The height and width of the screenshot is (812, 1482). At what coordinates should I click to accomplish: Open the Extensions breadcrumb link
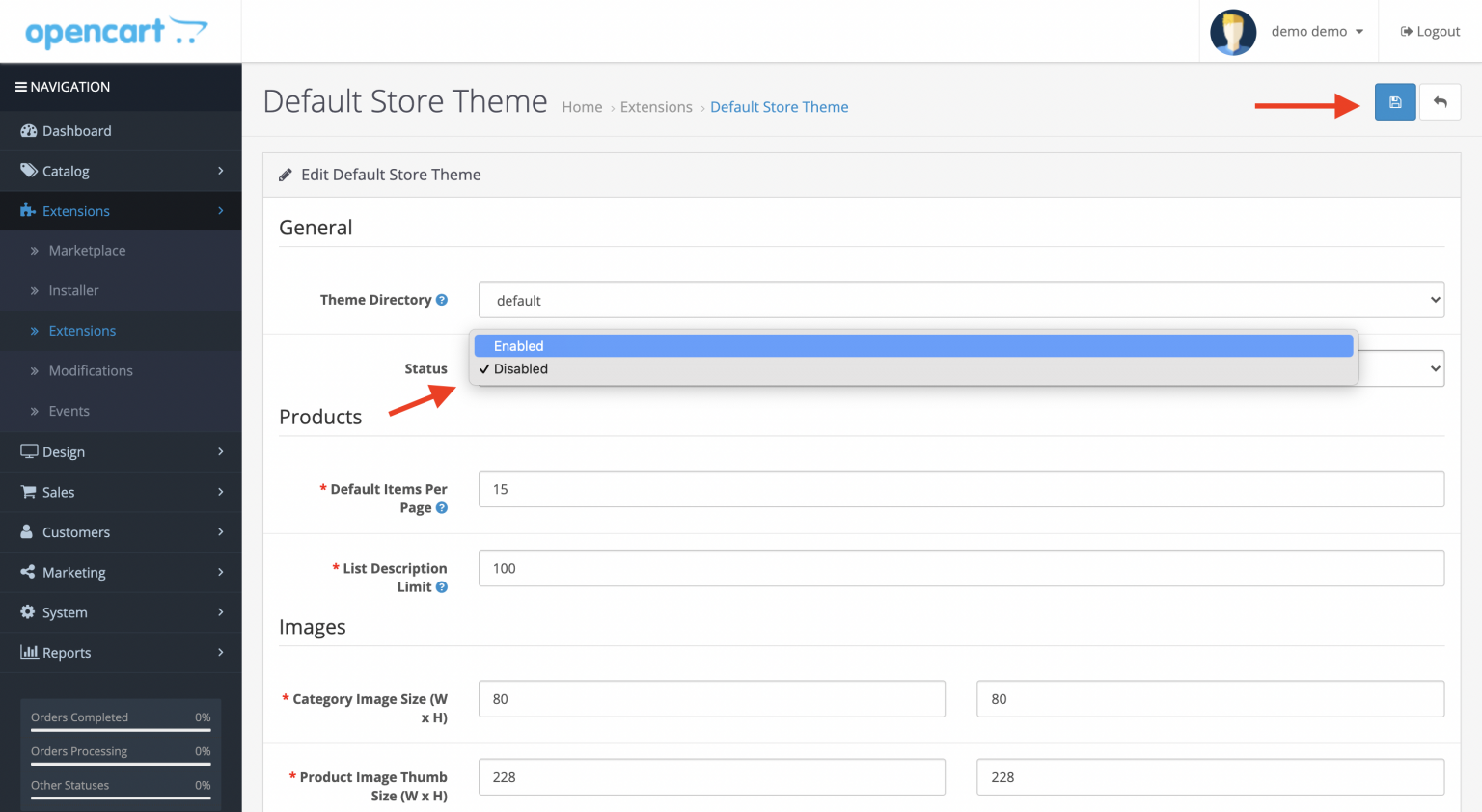[x=656, y=107]
